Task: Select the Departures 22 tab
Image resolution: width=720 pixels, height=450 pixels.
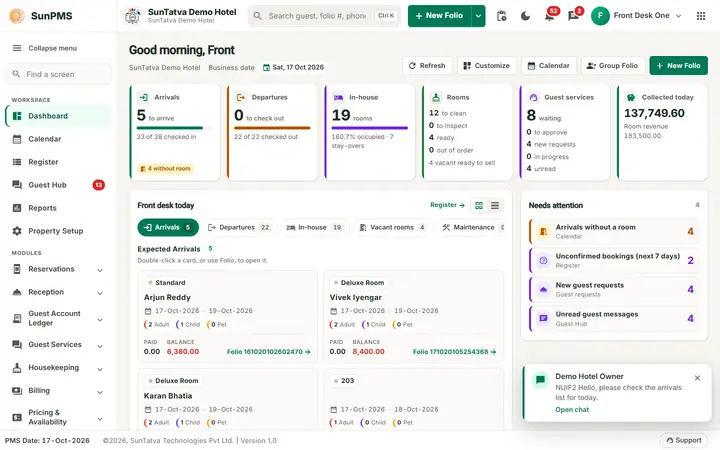Action: 239,227
